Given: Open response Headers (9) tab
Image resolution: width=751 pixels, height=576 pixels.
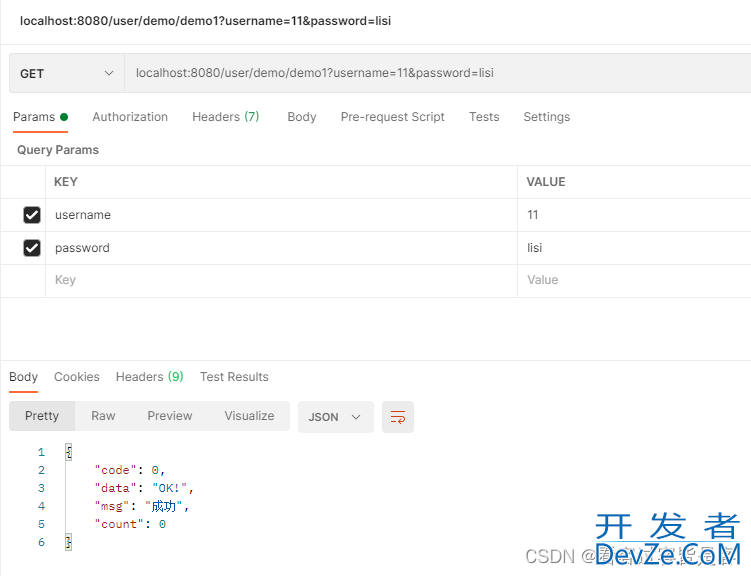Looking at the screenshot, I should pyautogui.click(x=149, y=377).
